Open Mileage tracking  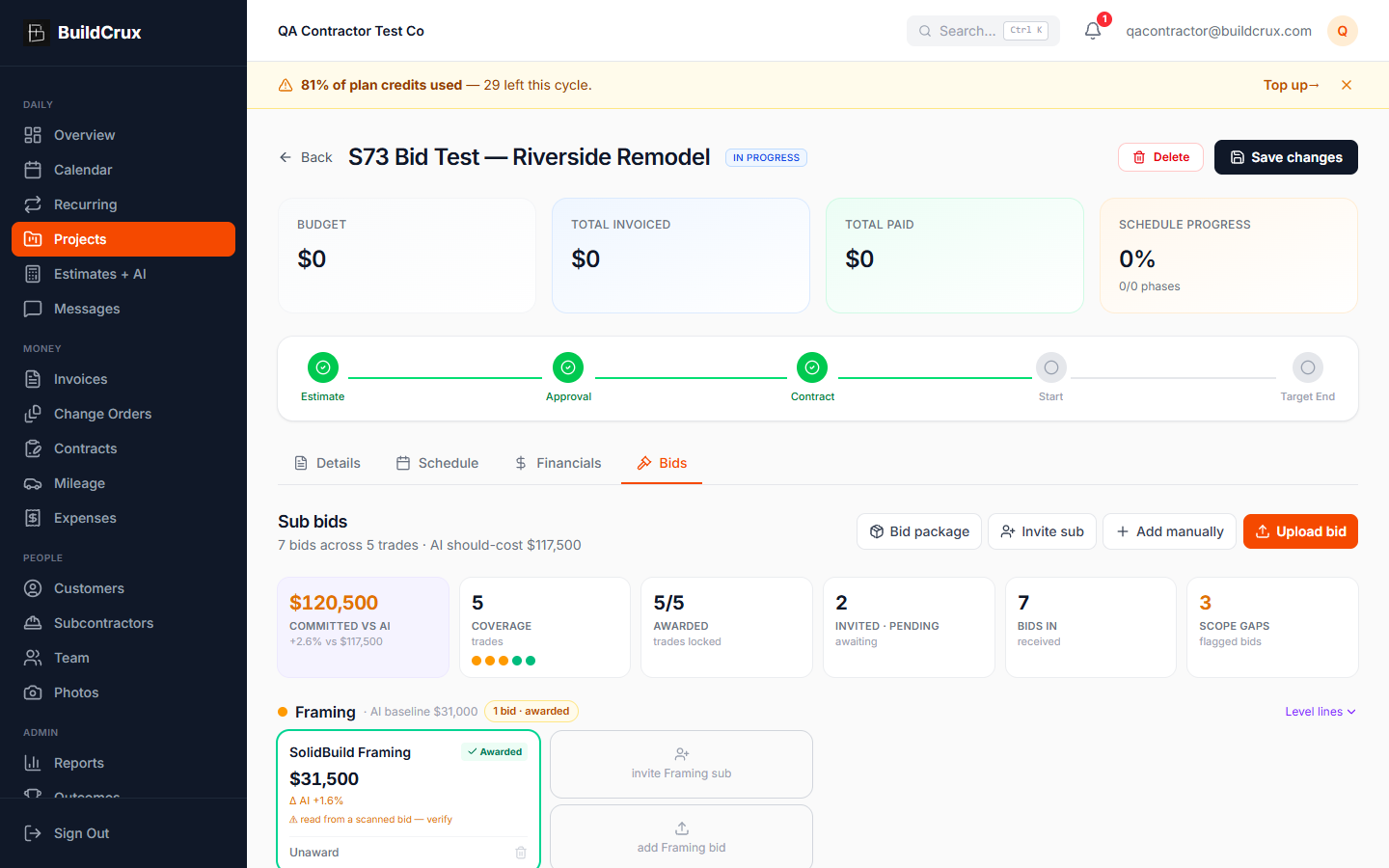pyautogui.click(x=123, y=483)
